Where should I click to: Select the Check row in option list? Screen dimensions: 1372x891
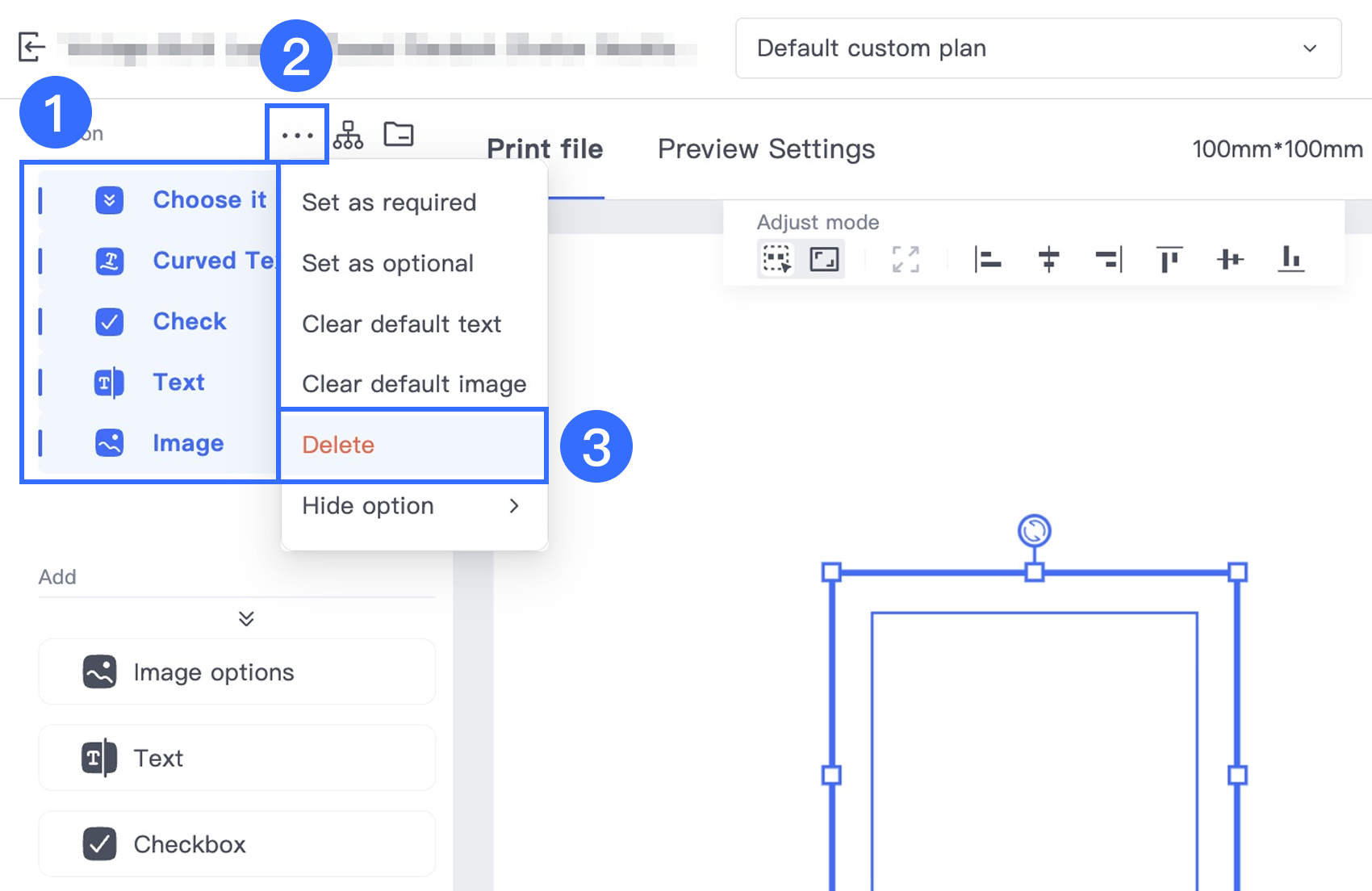(158, 321)
